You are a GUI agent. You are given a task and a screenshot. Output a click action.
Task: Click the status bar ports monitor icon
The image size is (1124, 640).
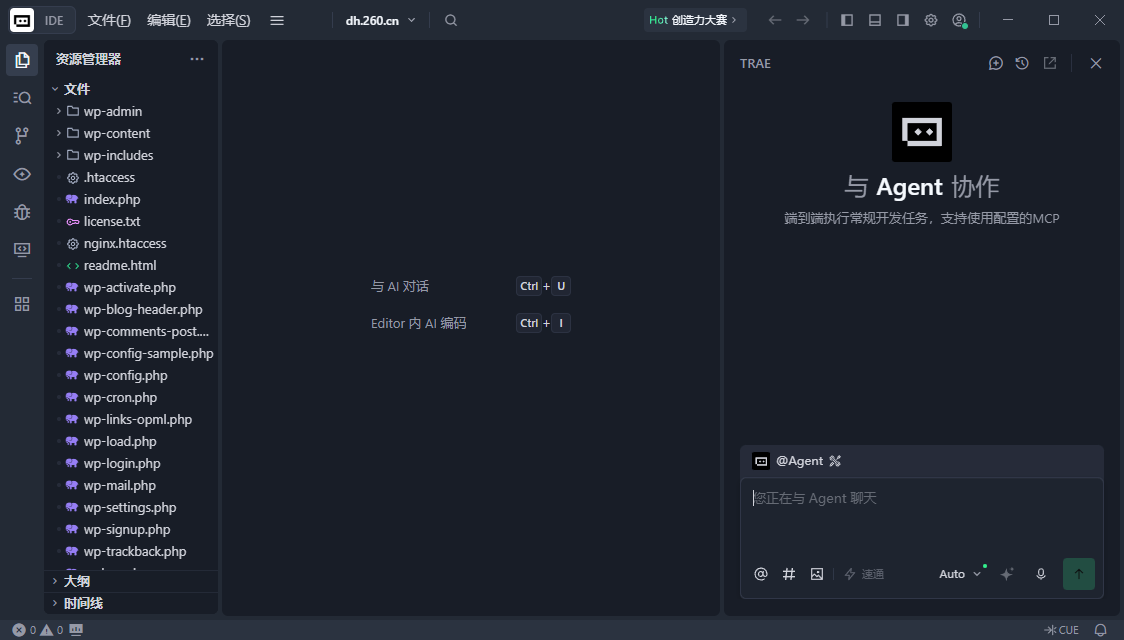click(x=76, y=630)
